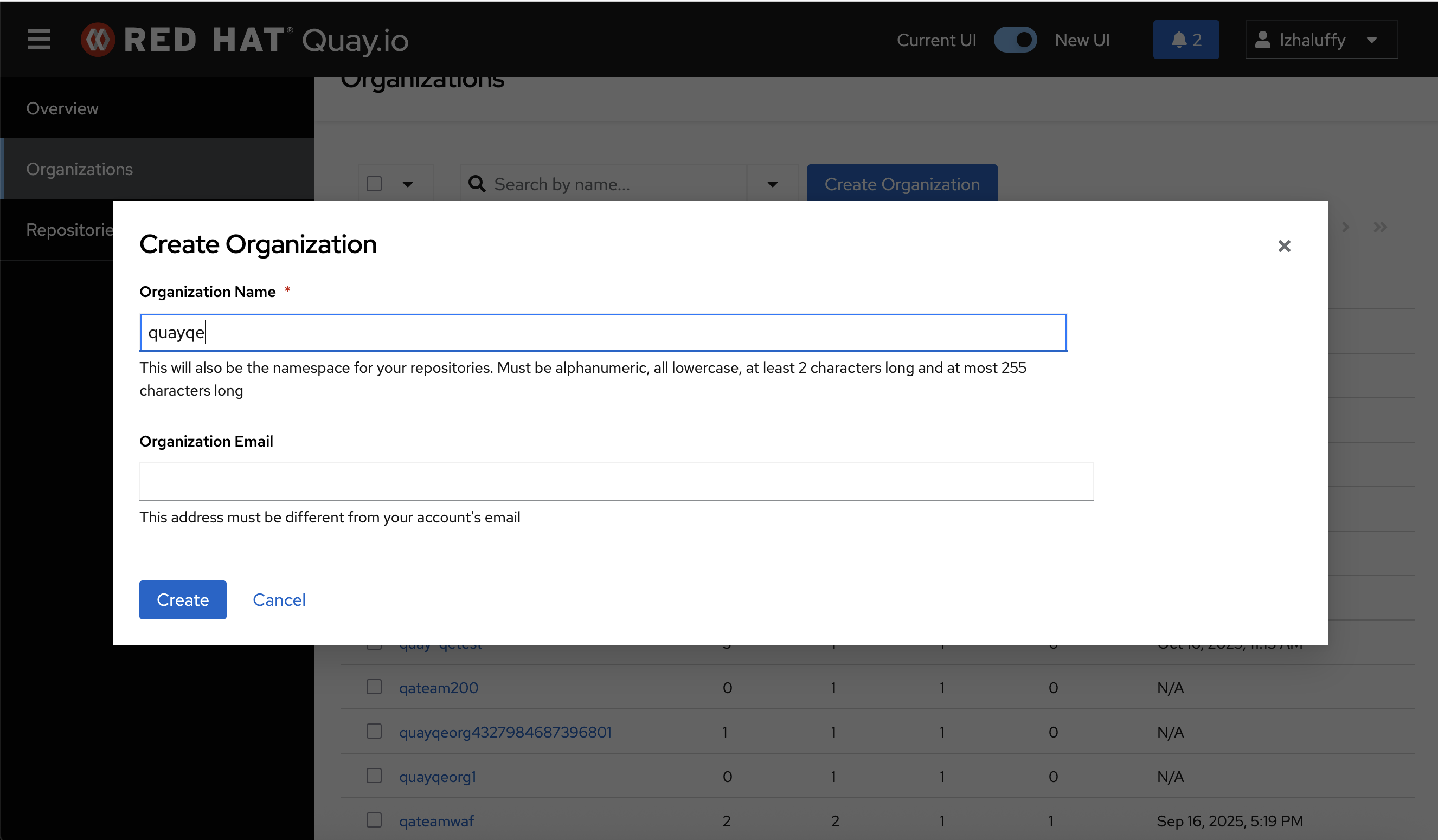Click the Red Hat Quay.io logo
Screen dimensions: 1438x840
tap(245, 40)
